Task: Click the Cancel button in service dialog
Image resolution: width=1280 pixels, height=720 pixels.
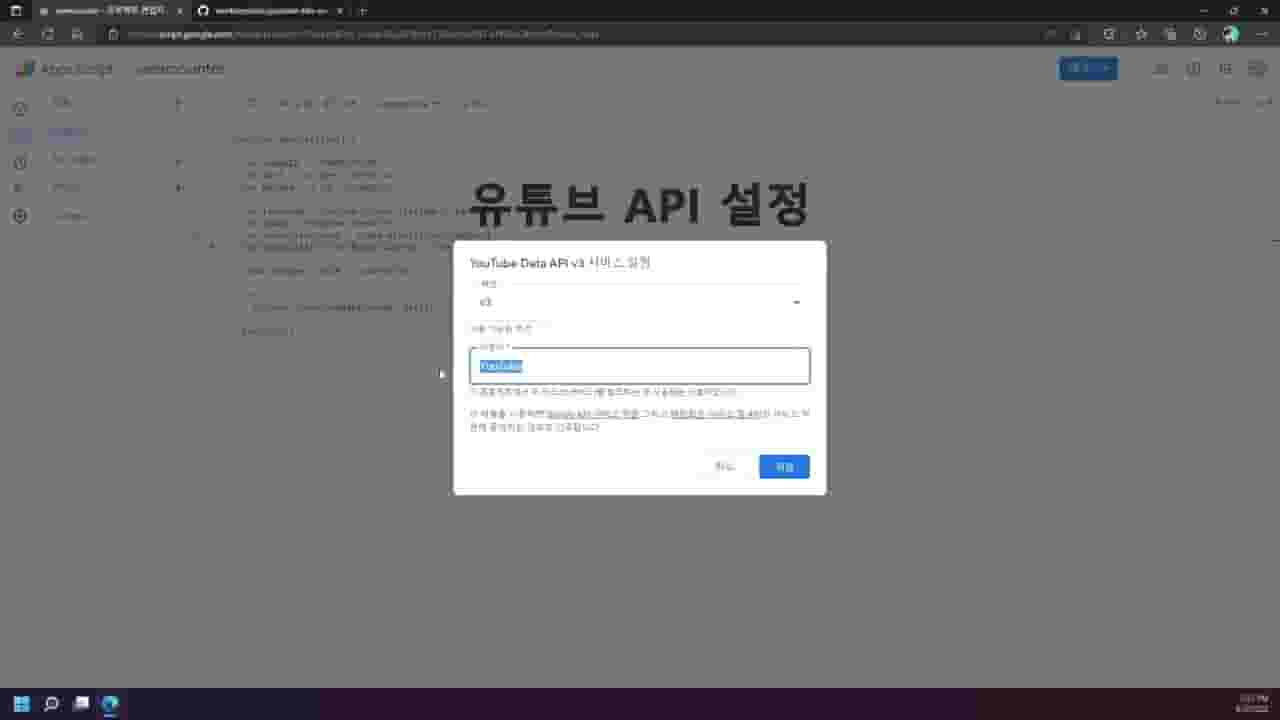Action: point(724,466)
